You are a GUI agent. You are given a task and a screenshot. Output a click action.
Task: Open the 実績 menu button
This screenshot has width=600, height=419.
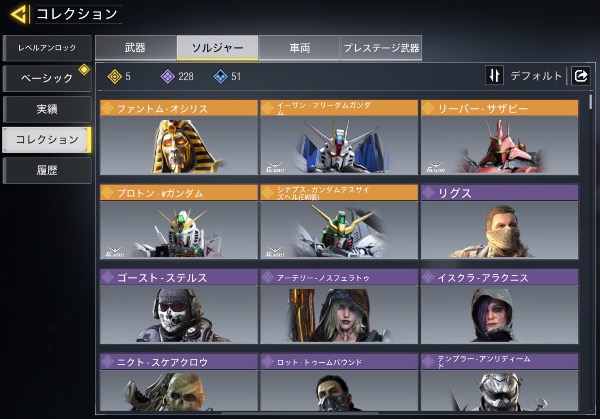[47, 109]
